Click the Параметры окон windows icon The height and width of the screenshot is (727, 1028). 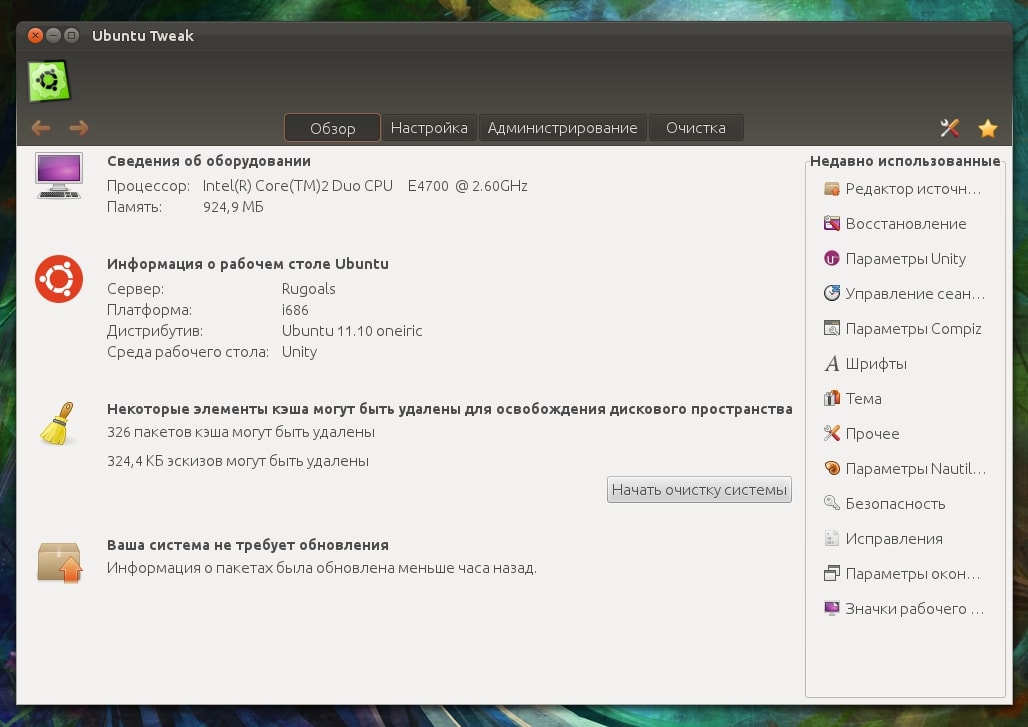point(831,573)
